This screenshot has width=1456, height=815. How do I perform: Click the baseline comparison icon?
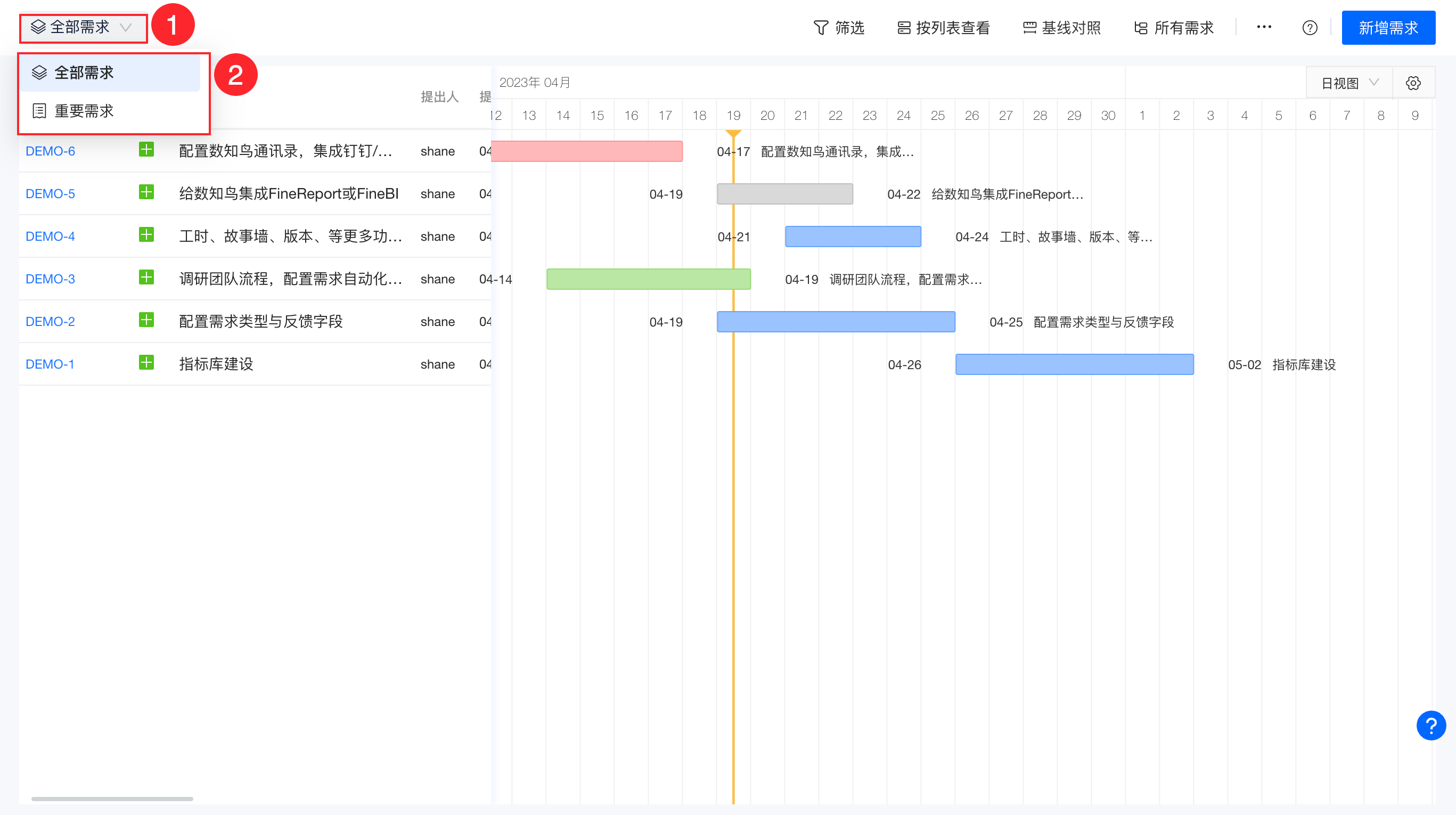point(1029,28)
